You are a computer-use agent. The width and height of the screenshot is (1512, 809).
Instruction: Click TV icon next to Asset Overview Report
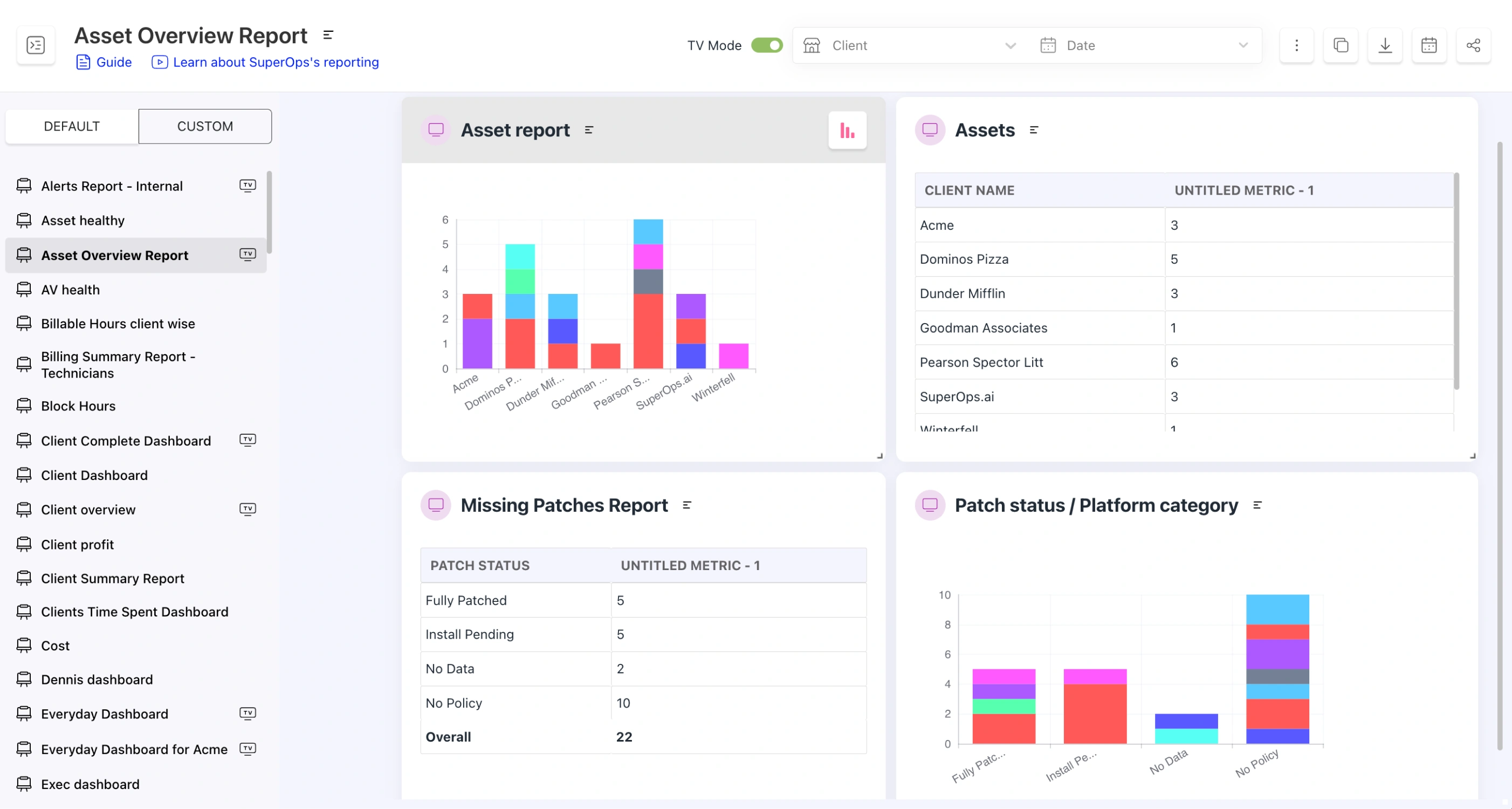(248, 254)
